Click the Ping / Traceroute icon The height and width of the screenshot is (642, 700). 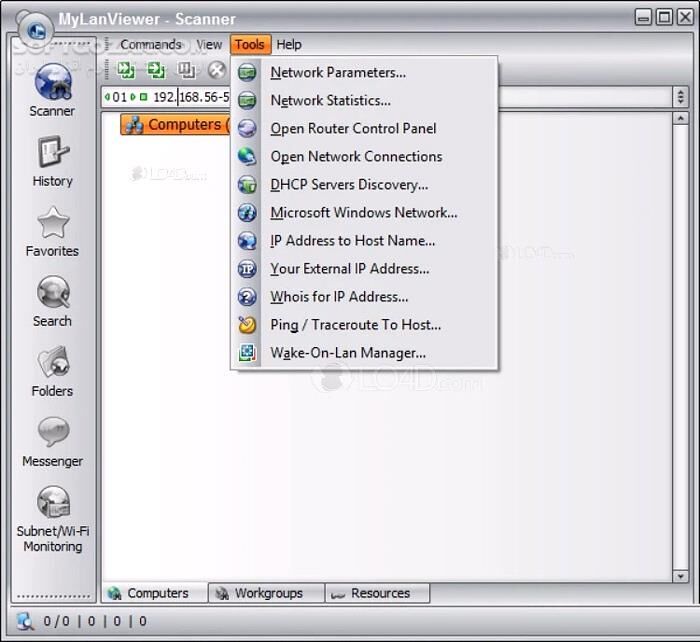pyautogui.click(x=247, y=325)
